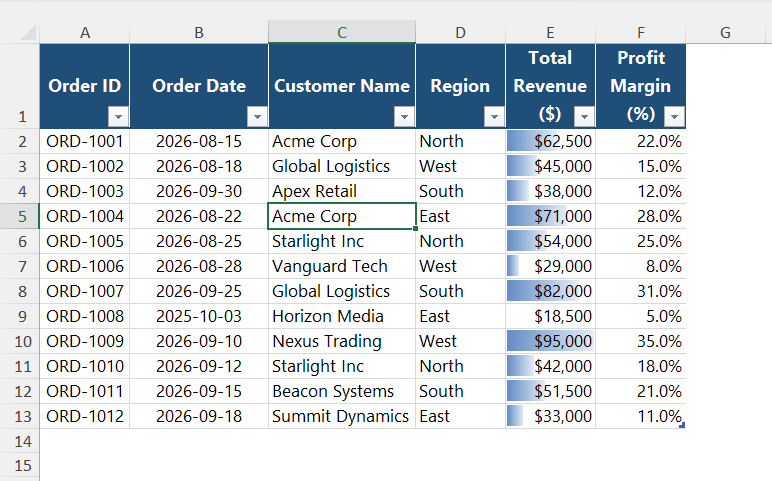Image resolution: width=772 pixels, height=481 pixels.
Task: Click cell ORD-1006
Action: click(85, 266)
